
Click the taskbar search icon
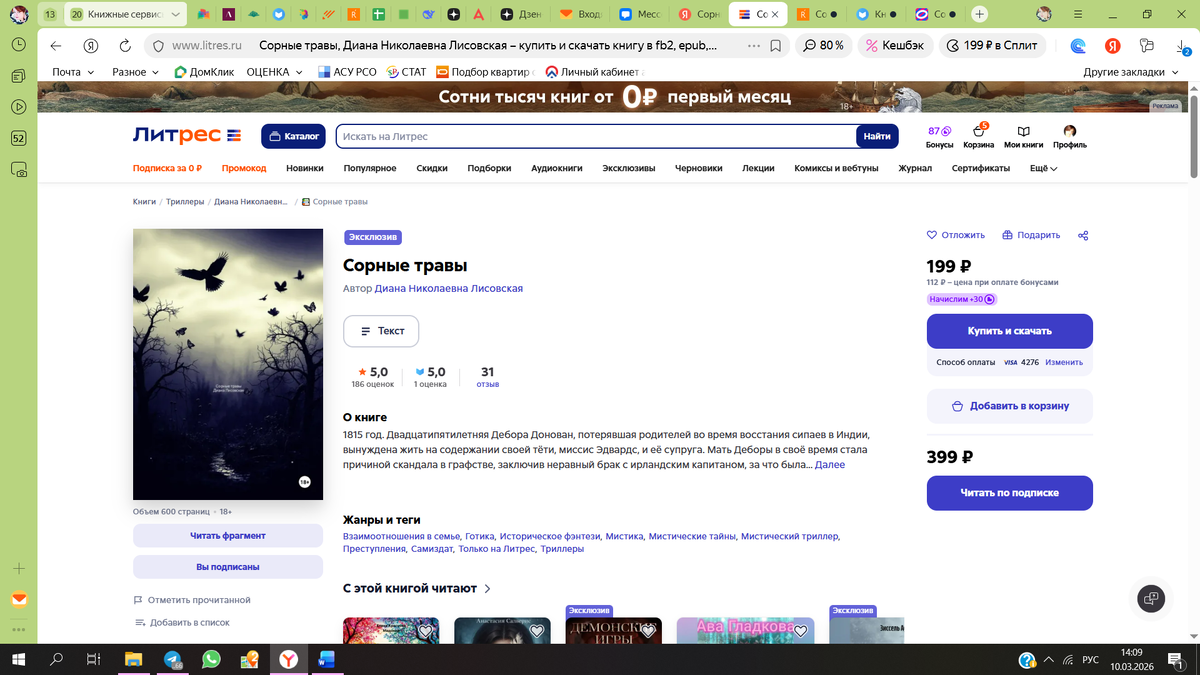coord(57,660)
